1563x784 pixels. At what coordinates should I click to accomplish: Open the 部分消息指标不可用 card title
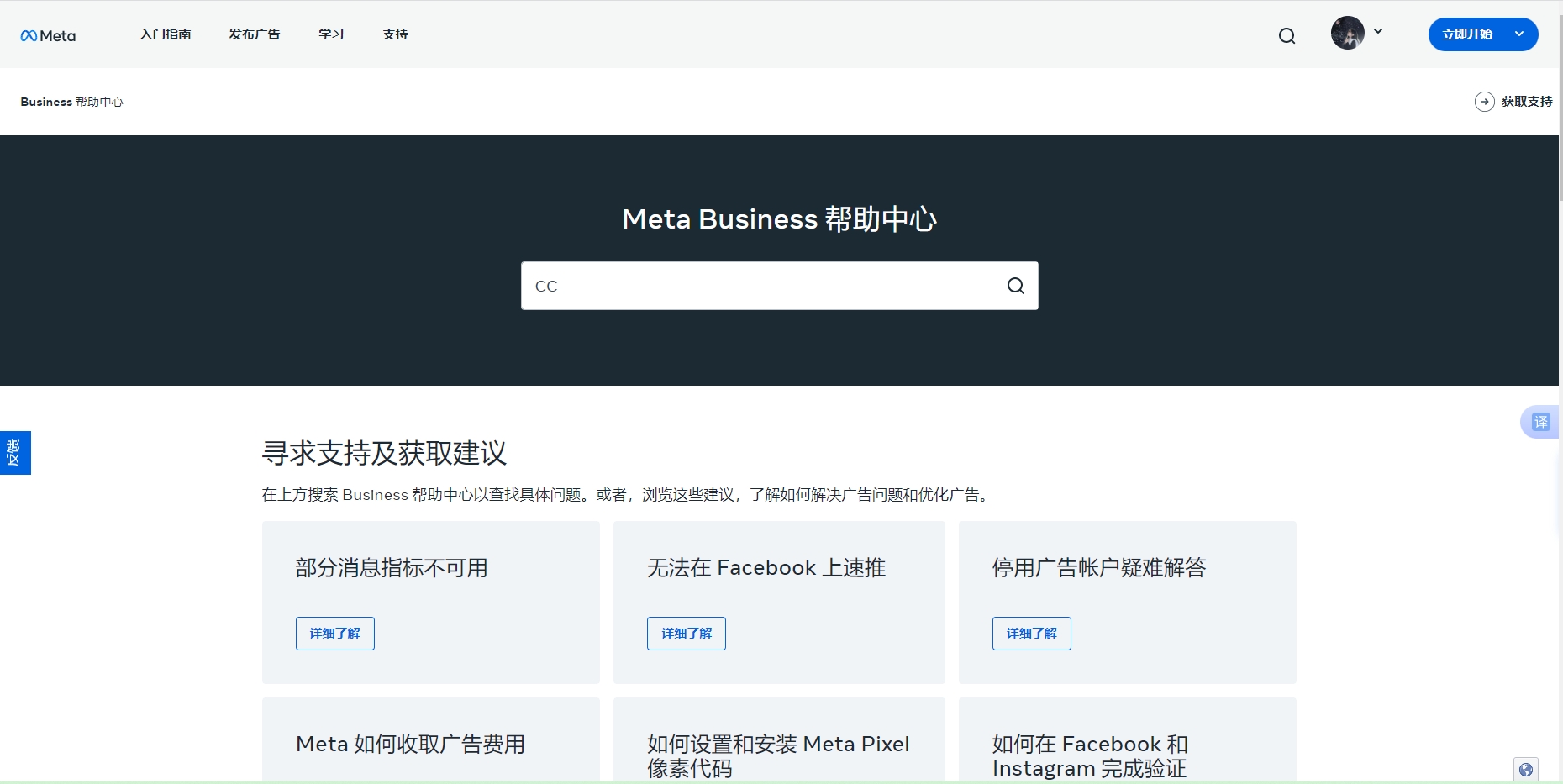(392, 568)
